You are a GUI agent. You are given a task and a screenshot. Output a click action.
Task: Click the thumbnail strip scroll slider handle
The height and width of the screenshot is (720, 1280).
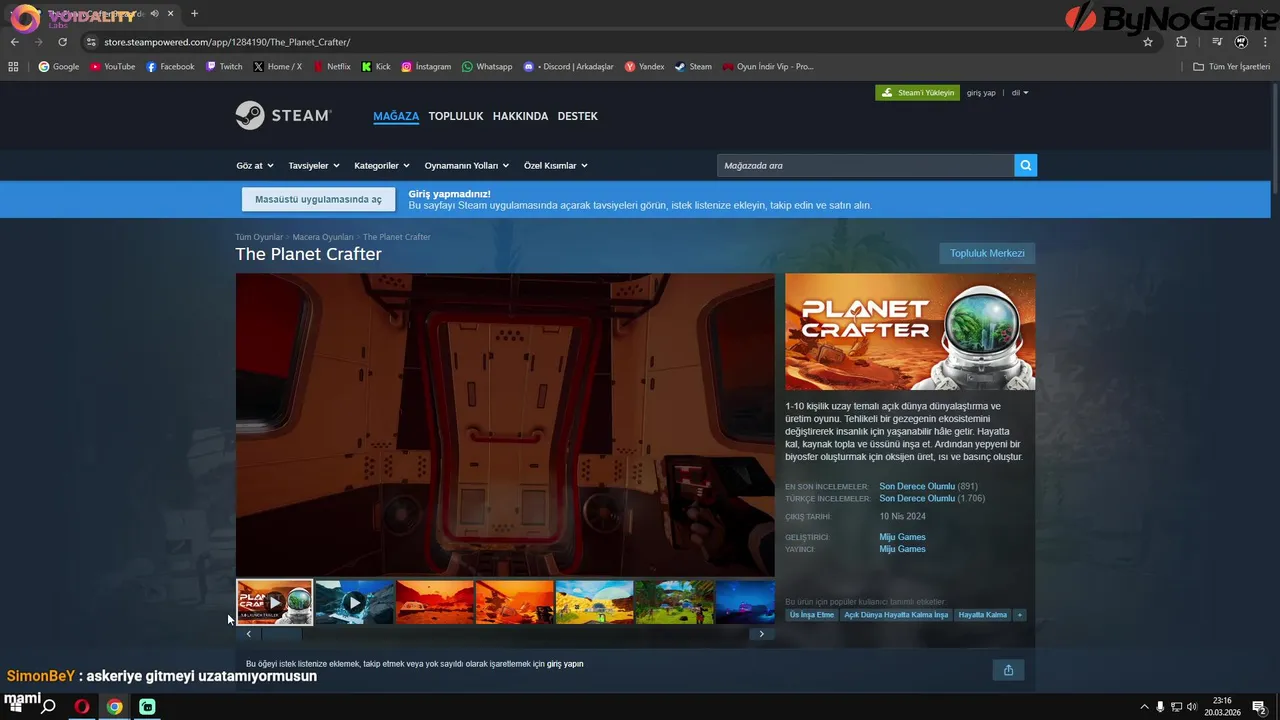click(281, 634)
